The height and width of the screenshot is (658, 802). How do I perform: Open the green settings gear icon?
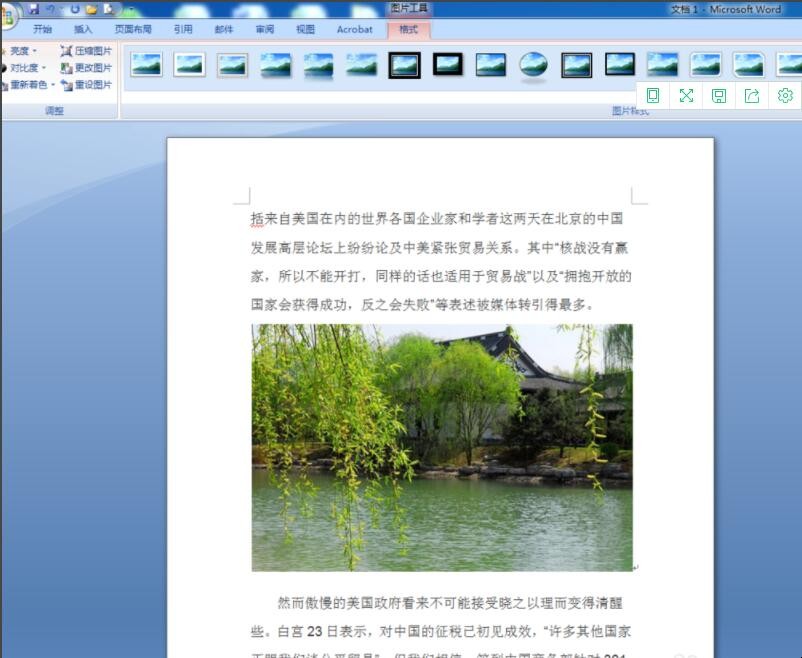coord(785,96)
